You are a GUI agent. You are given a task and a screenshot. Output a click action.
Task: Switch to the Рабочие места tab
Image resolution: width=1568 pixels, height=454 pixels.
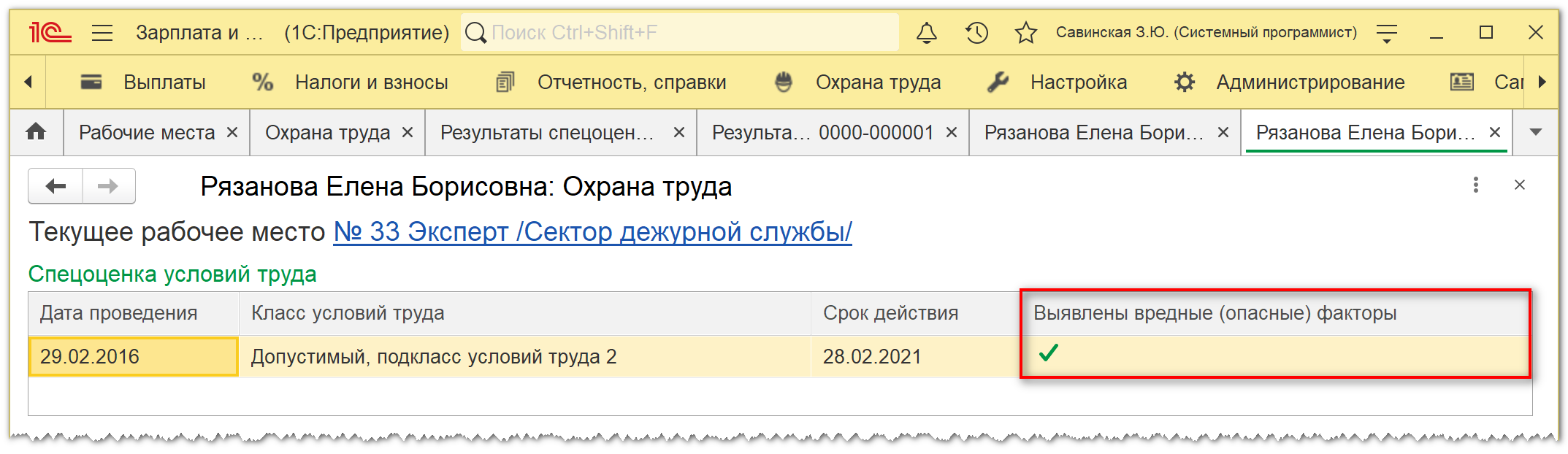click(147, 132)
